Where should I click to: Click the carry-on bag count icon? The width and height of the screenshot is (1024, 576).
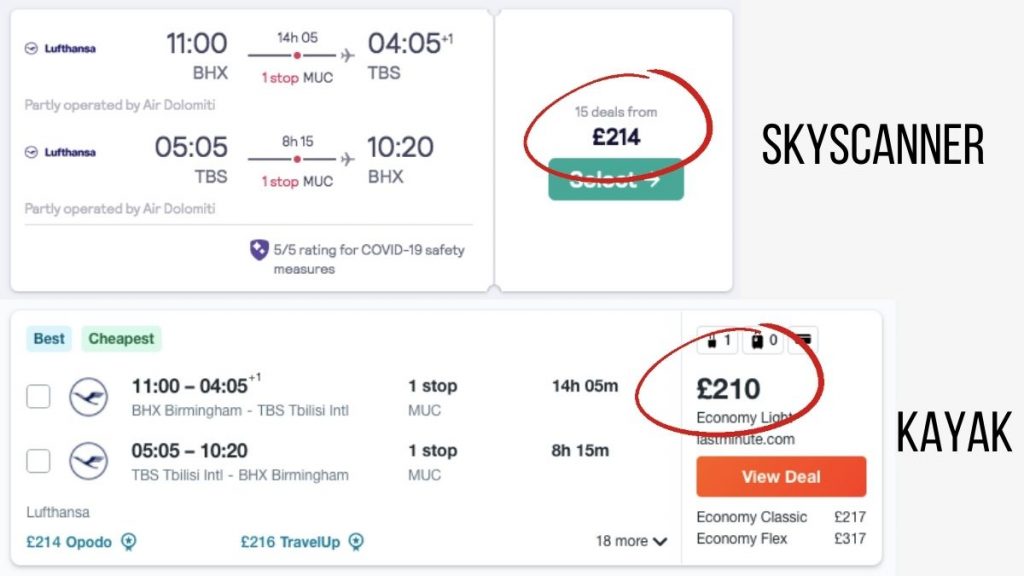click(x=717, y=340)
